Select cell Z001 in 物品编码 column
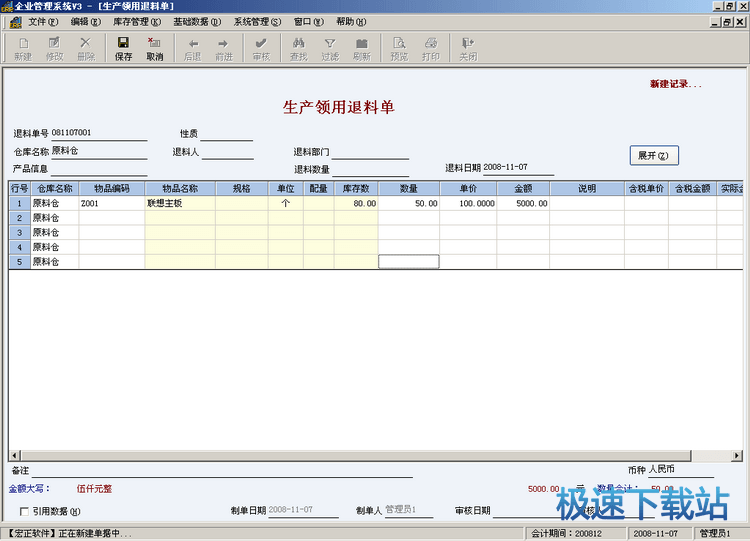Image resolution: width=750 pixels, height=541 pixels. tap(112, 203)
